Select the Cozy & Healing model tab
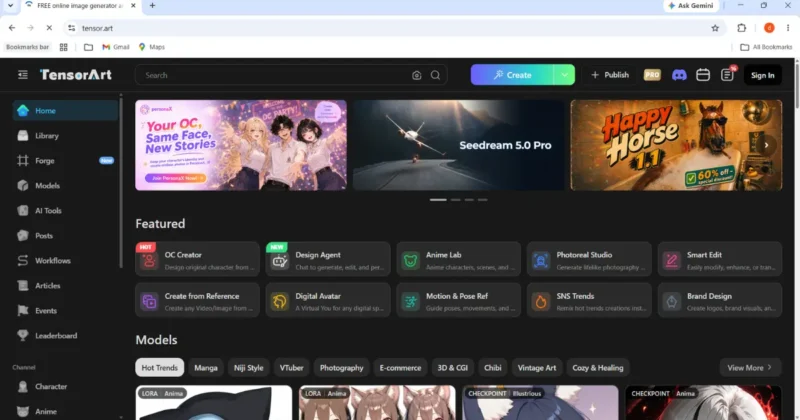 pos(598,367)
